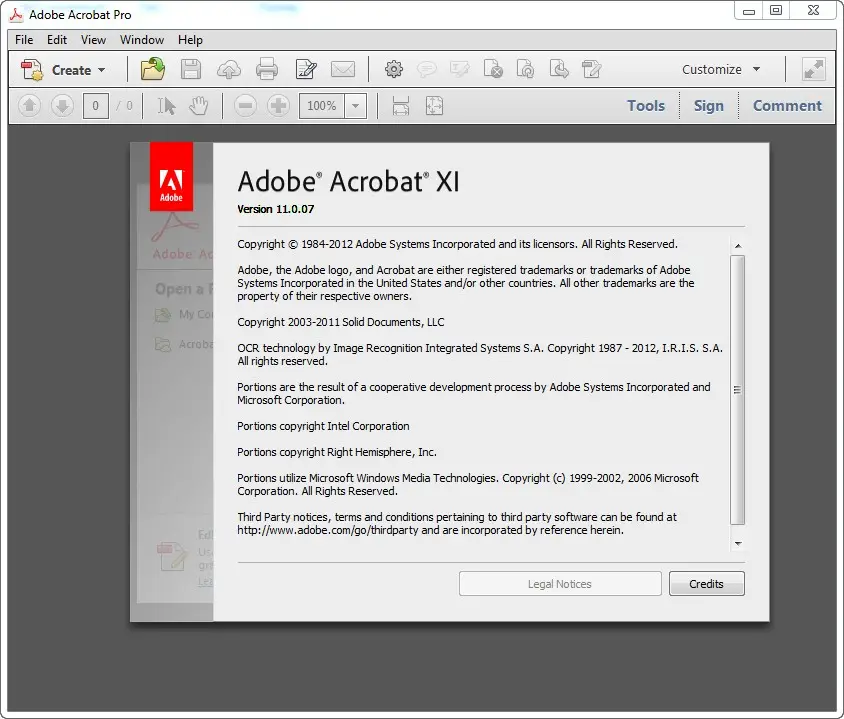Click the Version 11.0.07 text
844x719 pixels.
[x=276, y=209]
